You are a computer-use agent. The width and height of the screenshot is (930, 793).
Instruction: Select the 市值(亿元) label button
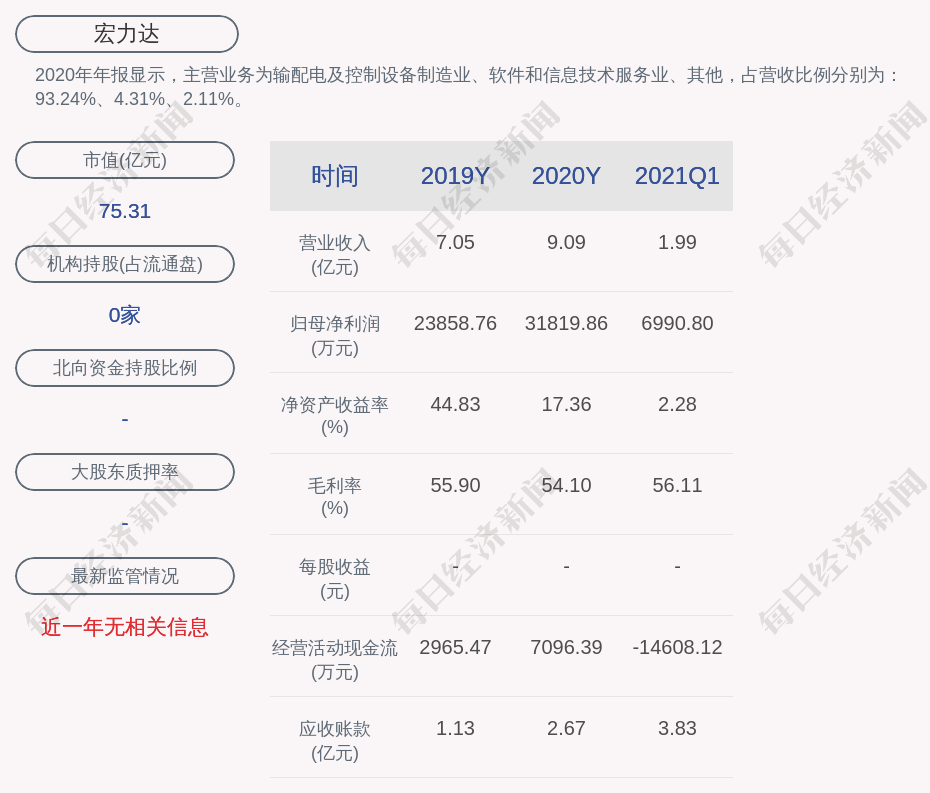125,160
